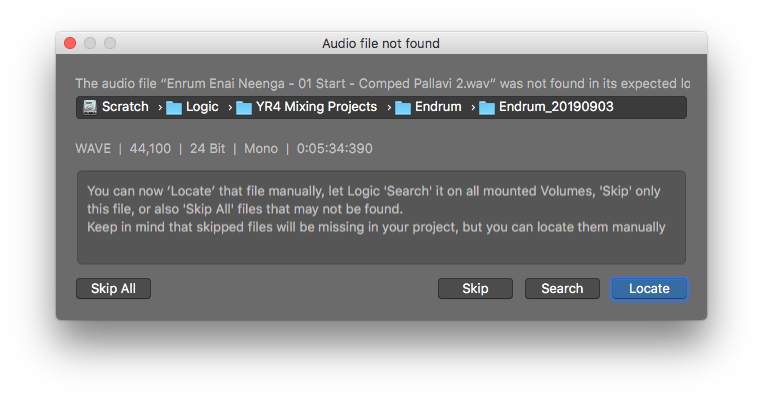The height and width of the screenshot is (400, 763).
Task: Click the chevron after YR4 Mixing Projects
Action: [x=389, y=108]
